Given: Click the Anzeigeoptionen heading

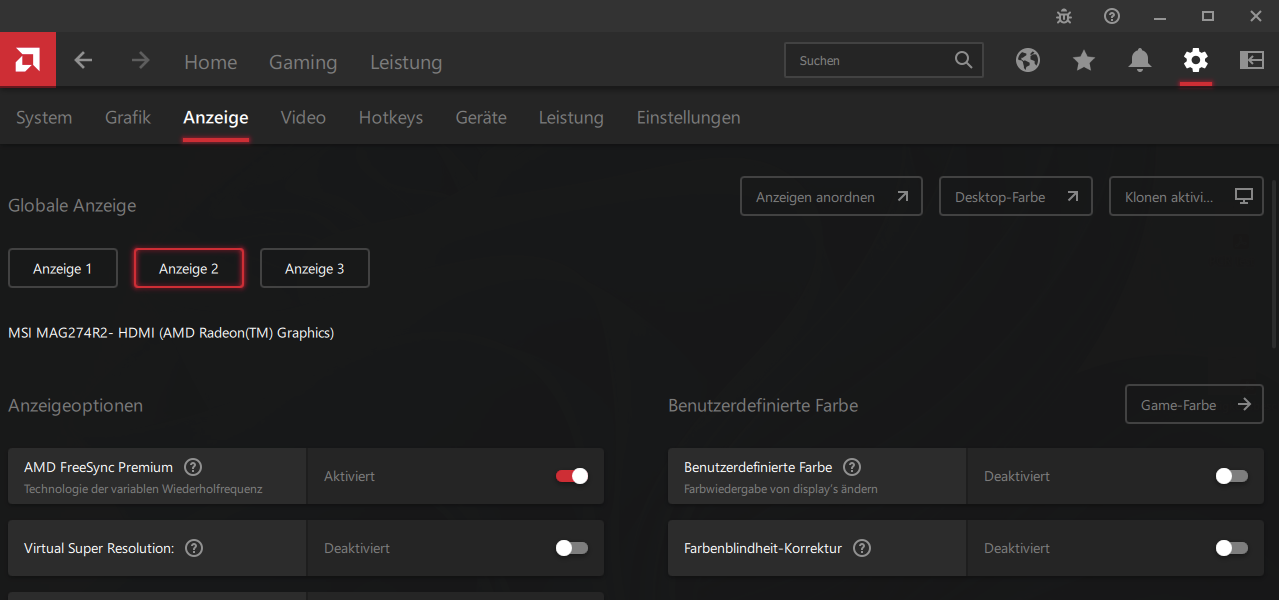Looking at the screenshot, I should pos(76,405).
